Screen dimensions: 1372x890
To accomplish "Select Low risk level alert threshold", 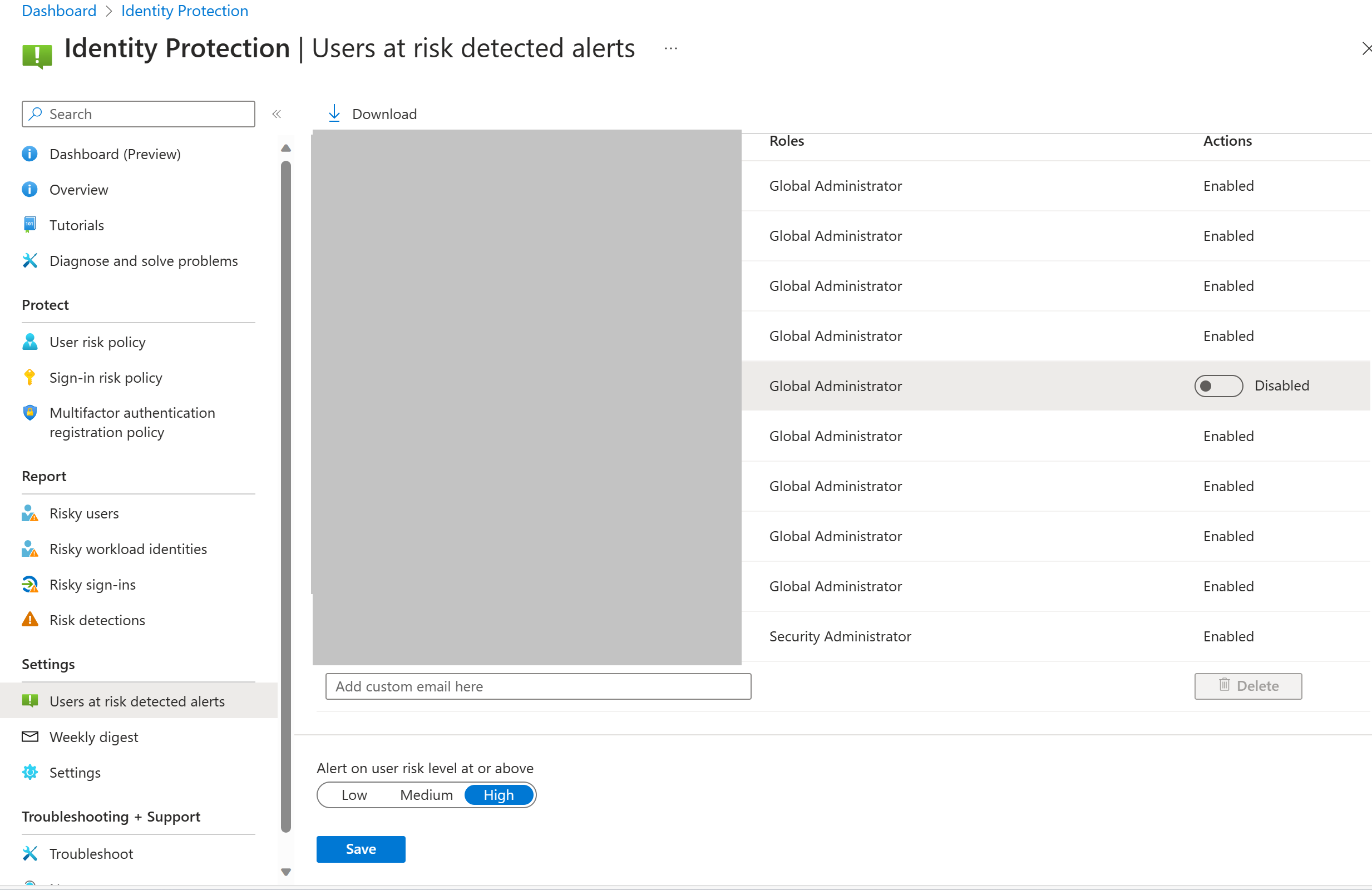I will click(355, 795).
